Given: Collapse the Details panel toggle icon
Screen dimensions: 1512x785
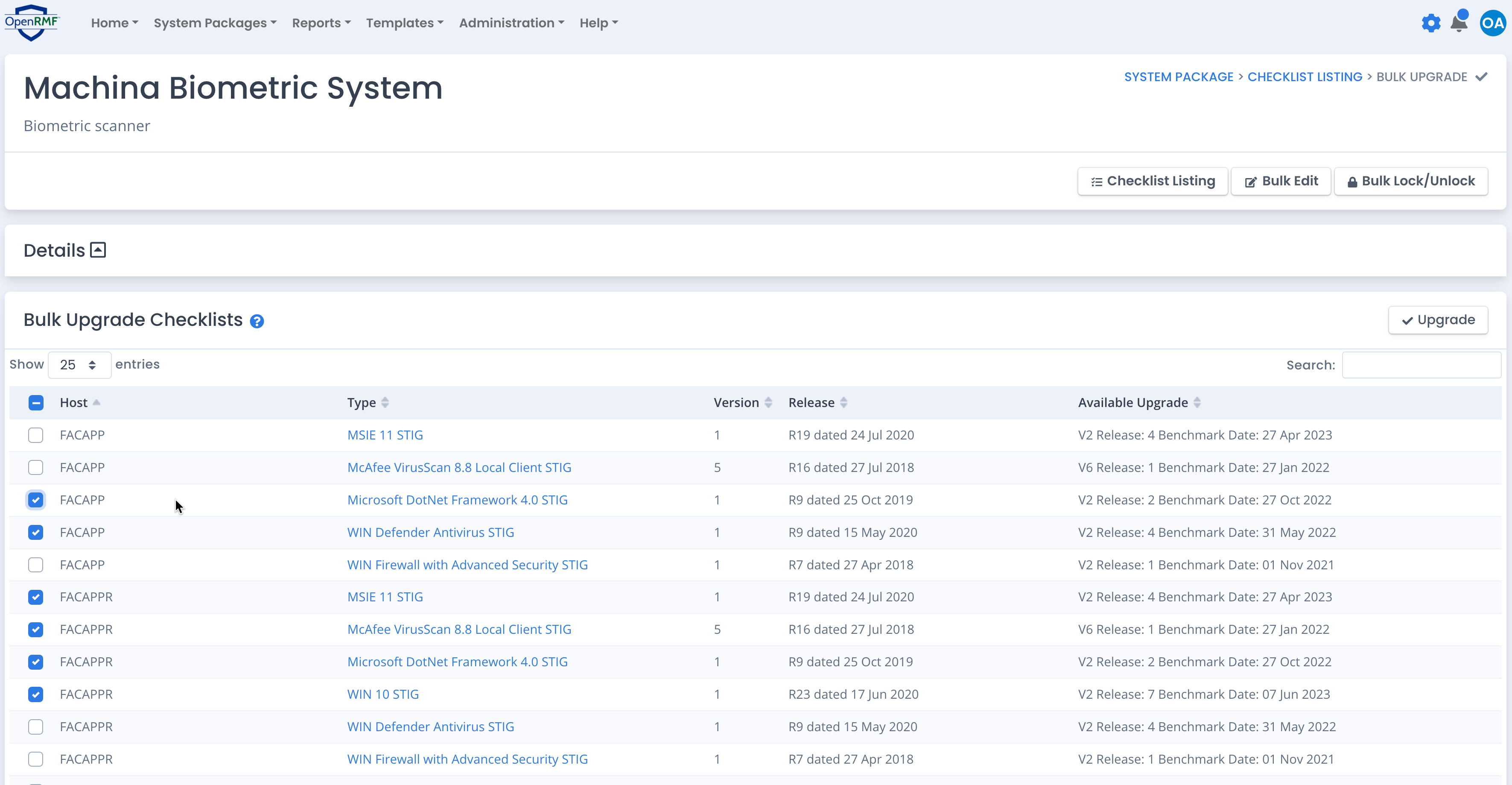Looking at the screenshot, I should coord(98,250).
